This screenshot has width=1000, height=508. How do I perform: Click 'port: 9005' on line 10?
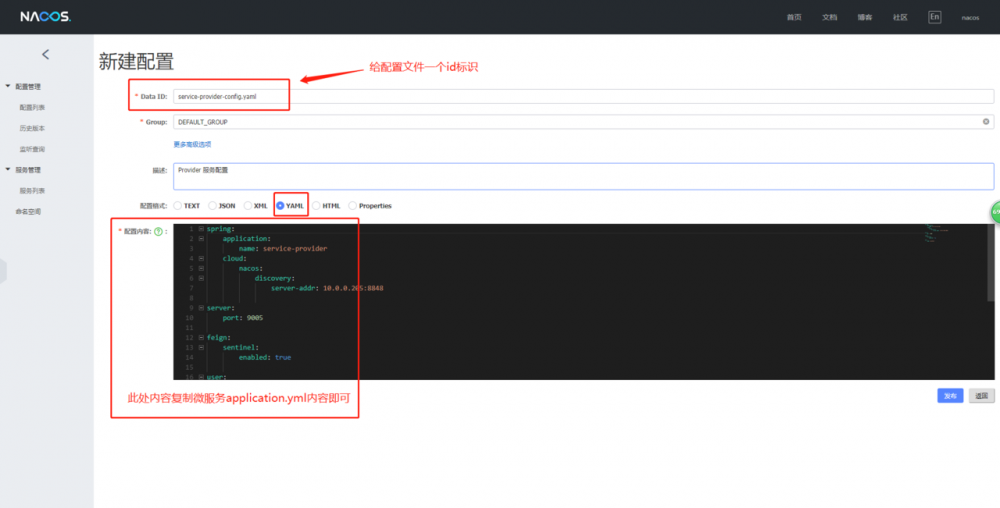point(242,317)
